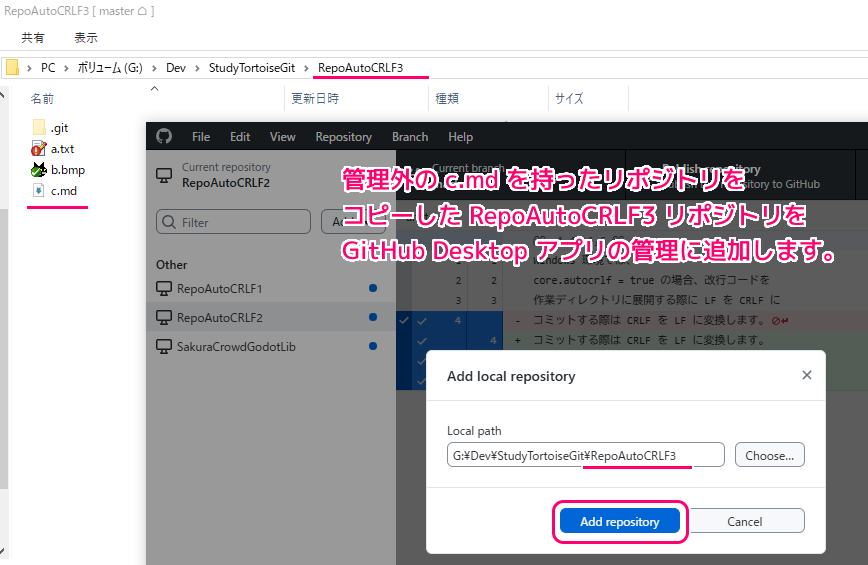Select the a.txt file

(62, 149)
